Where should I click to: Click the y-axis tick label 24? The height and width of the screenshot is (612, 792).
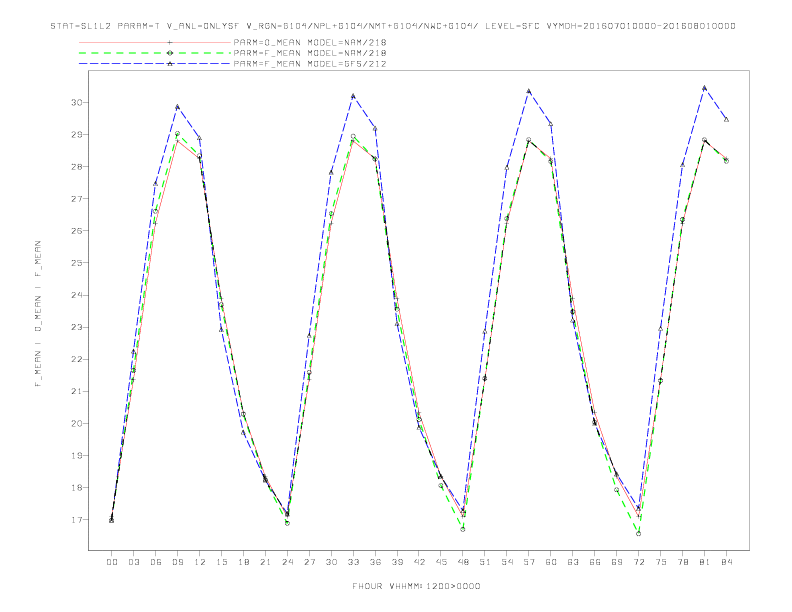coord(77,295)
